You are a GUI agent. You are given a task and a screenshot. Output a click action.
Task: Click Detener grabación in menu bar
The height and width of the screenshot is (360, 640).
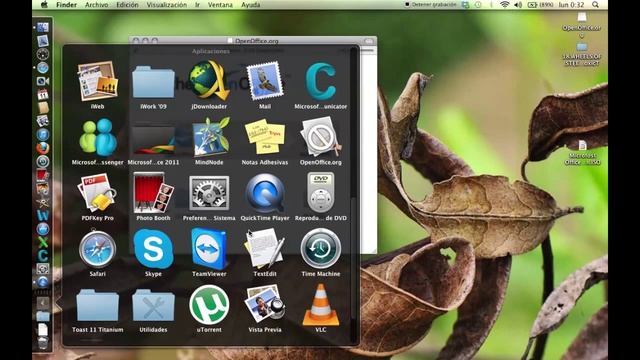pos(430,4)
